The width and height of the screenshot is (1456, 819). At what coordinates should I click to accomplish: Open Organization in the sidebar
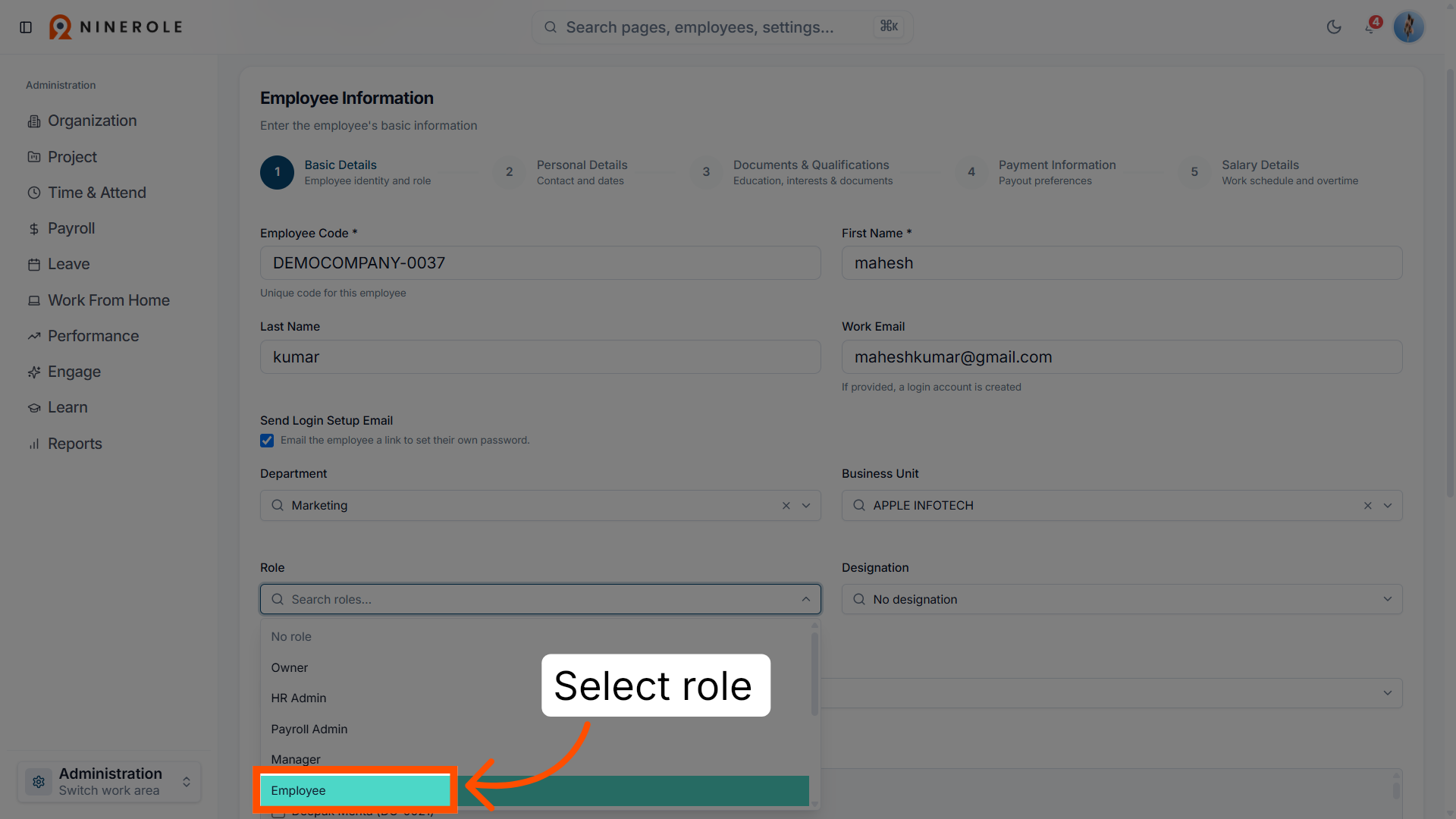(x=93, y=121)
